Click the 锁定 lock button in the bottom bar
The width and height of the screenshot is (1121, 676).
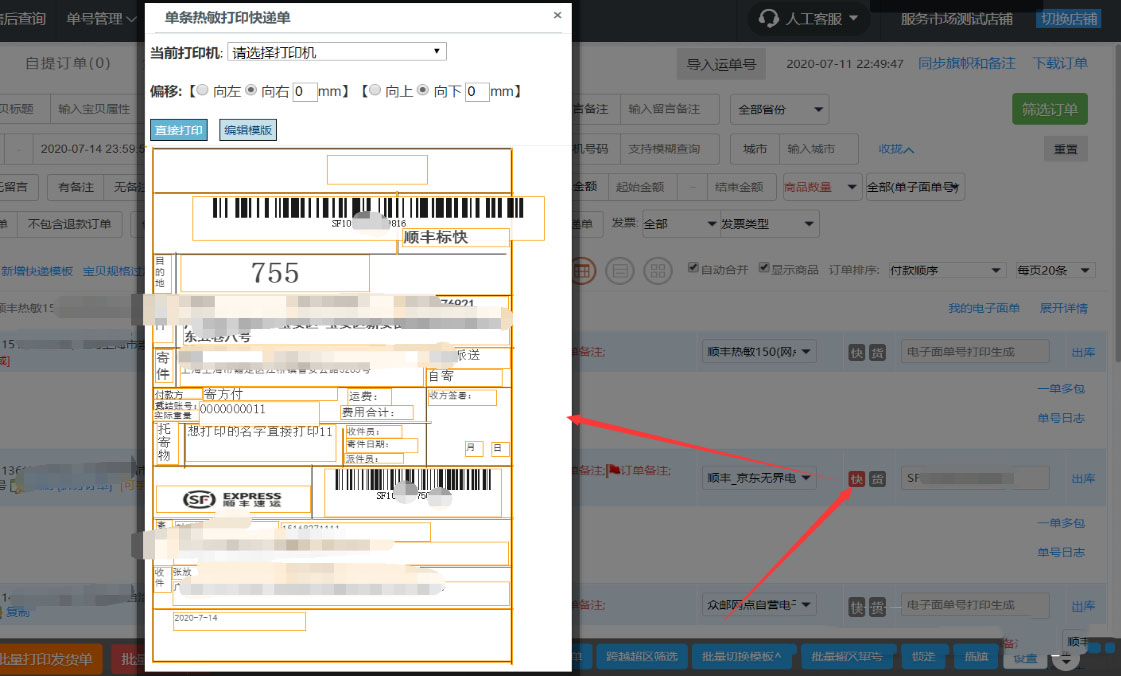(924, 657)
